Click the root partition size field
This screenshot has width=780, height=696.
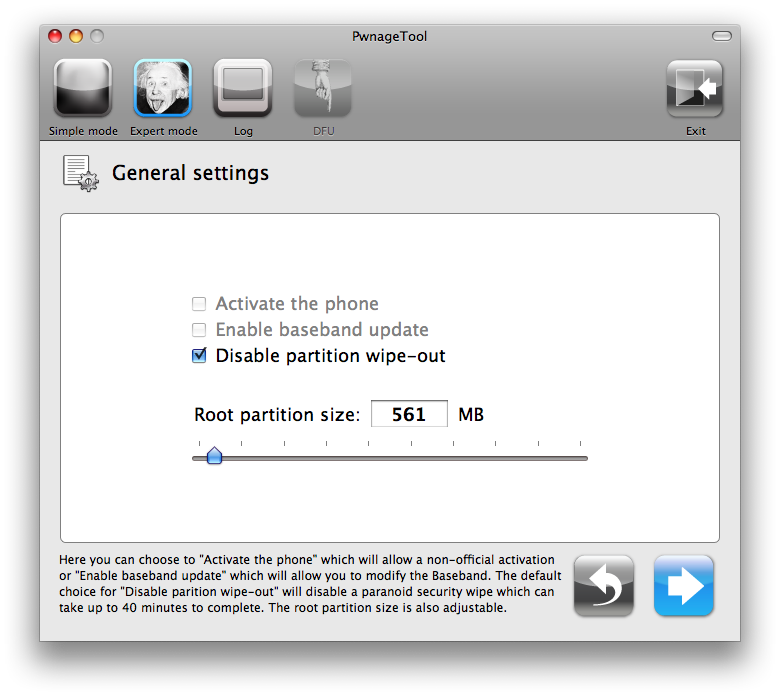[x=409, y=414]
